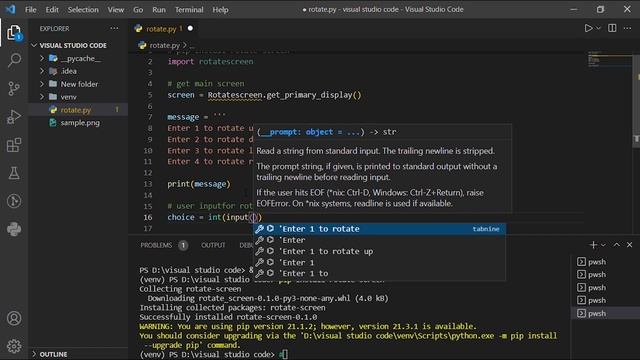Image resolution: width=640 pixels, height=360 pixels.
Task: Run the Python file with play icon
Action: [588, 28]
